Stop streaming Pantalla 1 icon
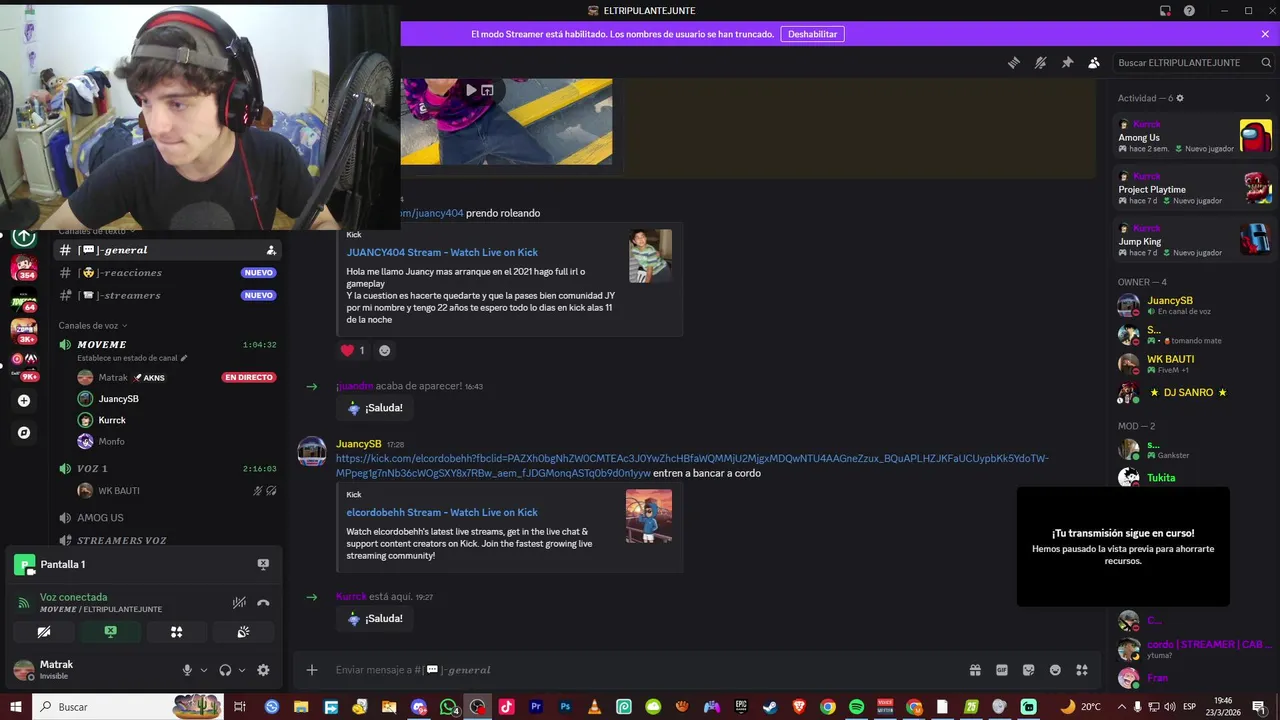Image resolution: width=1280 pixels, height=720 pixels. pos(263,564)
